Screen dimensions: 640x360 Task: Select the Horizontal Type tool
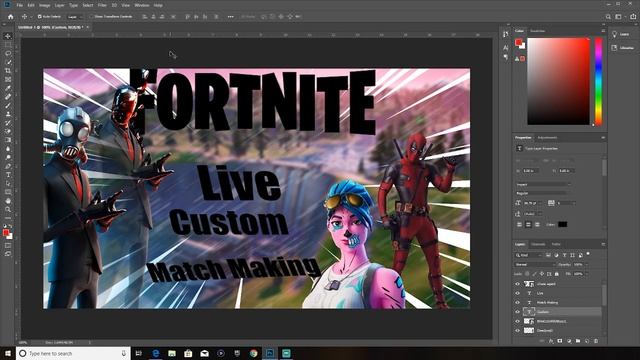click(x=8, y=175)
